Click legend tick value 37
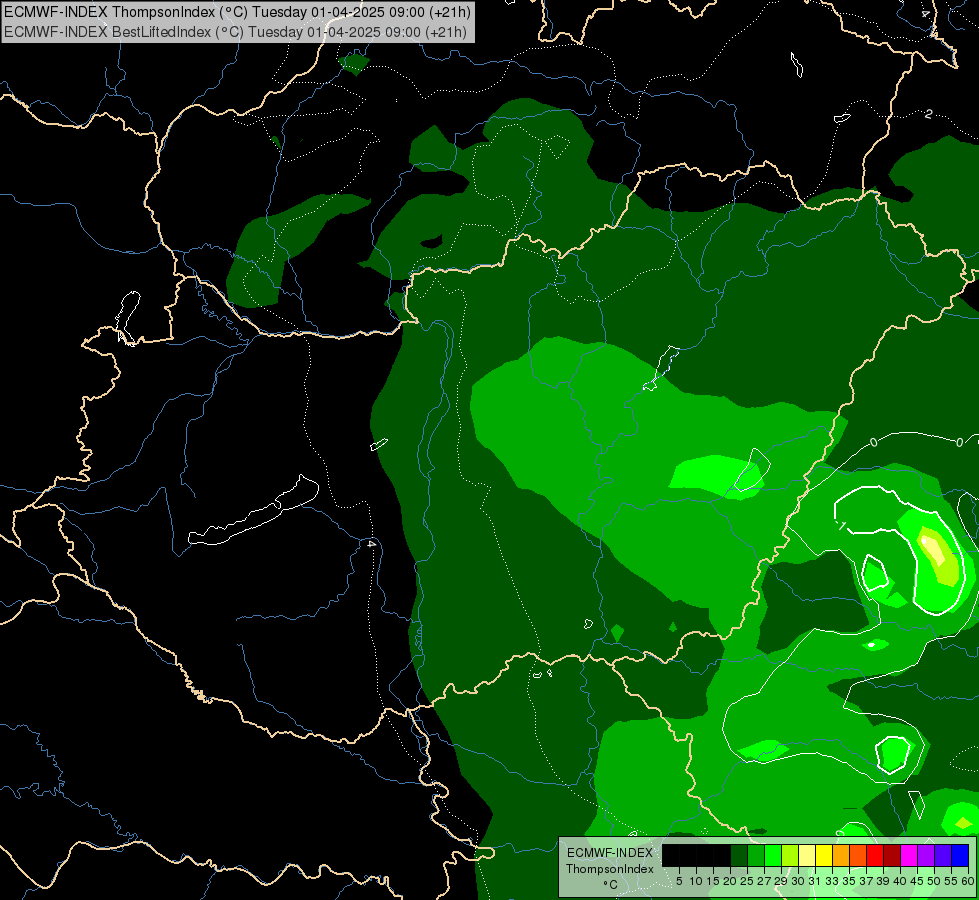The height and width of the screenshot is (900, 979). 866,881
